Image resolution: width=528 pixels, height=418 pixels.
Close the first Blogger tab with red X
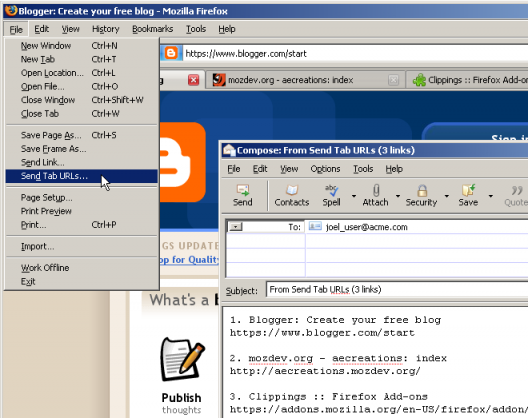coord(193,80)
